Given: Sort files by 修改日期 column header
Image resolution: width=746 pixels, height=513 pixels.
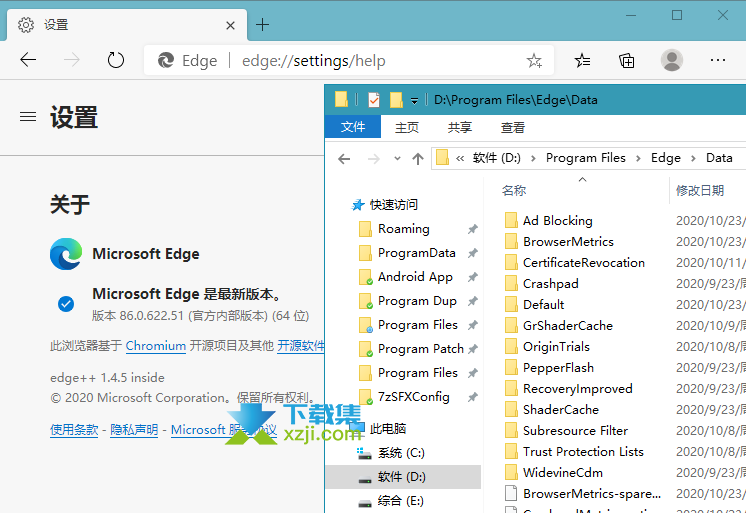Looking at the screenshot, I should click(x=700, y=191).
